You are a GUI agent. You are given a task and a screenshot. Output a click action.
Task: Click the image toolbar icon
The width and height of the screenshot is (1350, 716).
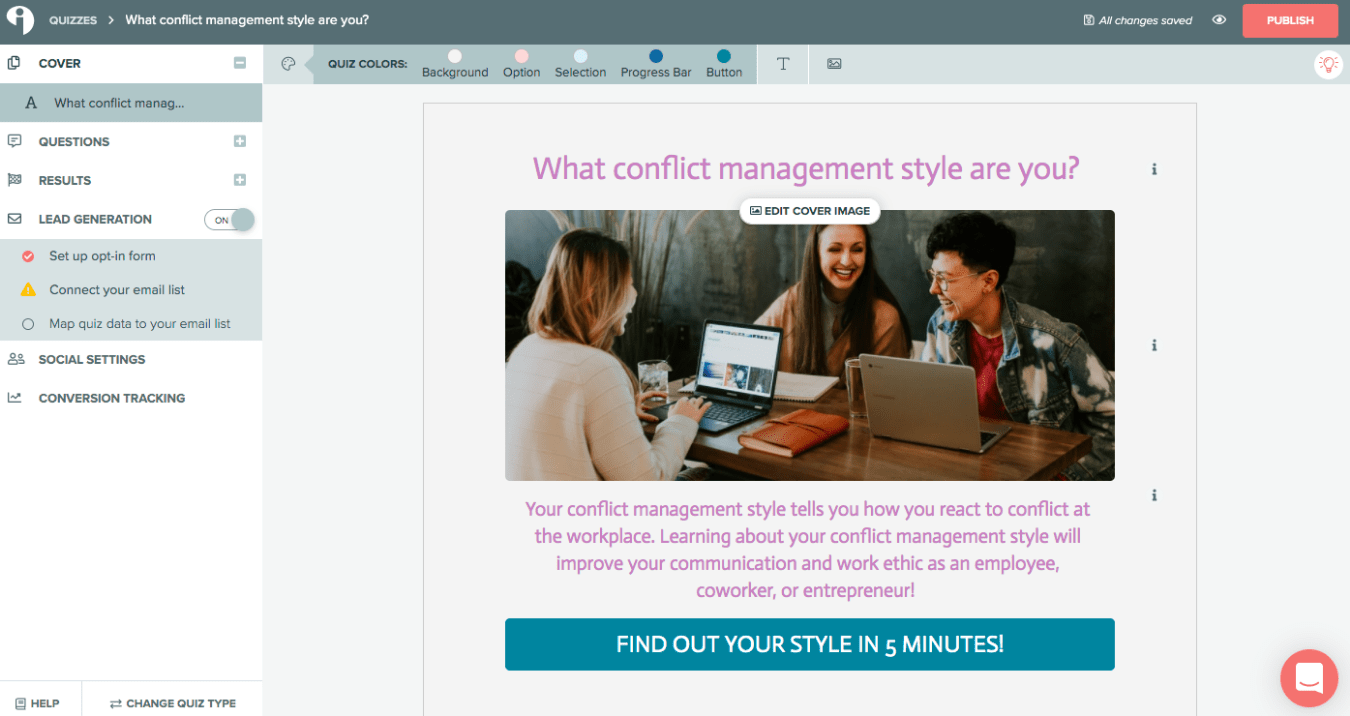[x=834, y=64]
